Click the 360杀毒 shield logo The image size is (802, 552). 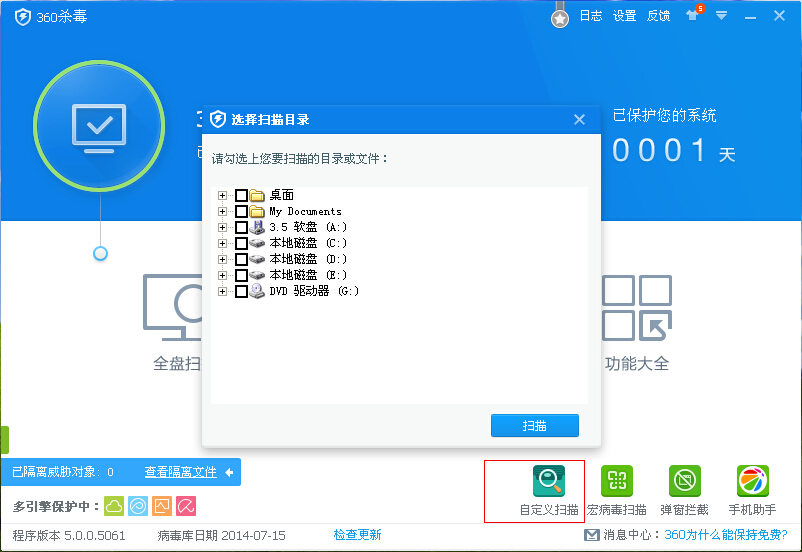click(x=23, y=17)
